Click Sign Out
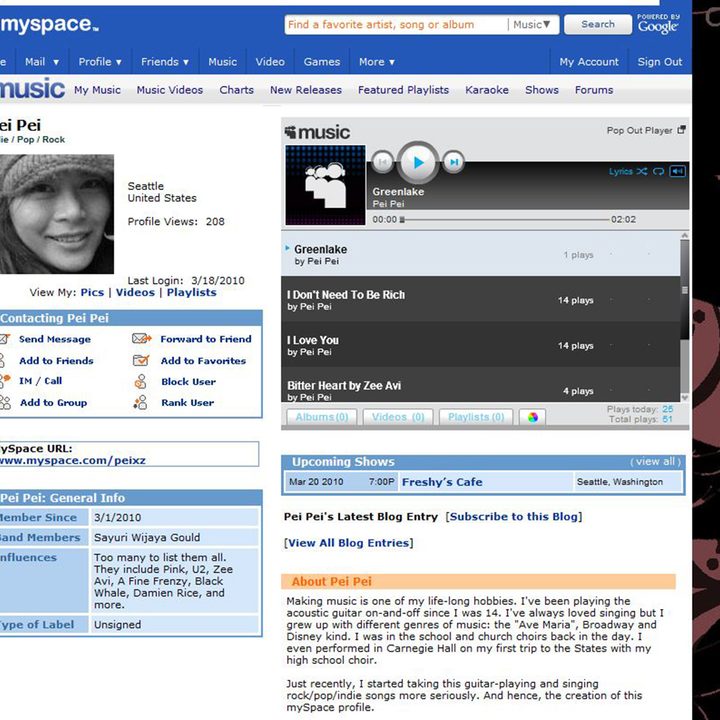 click(659, 62)
